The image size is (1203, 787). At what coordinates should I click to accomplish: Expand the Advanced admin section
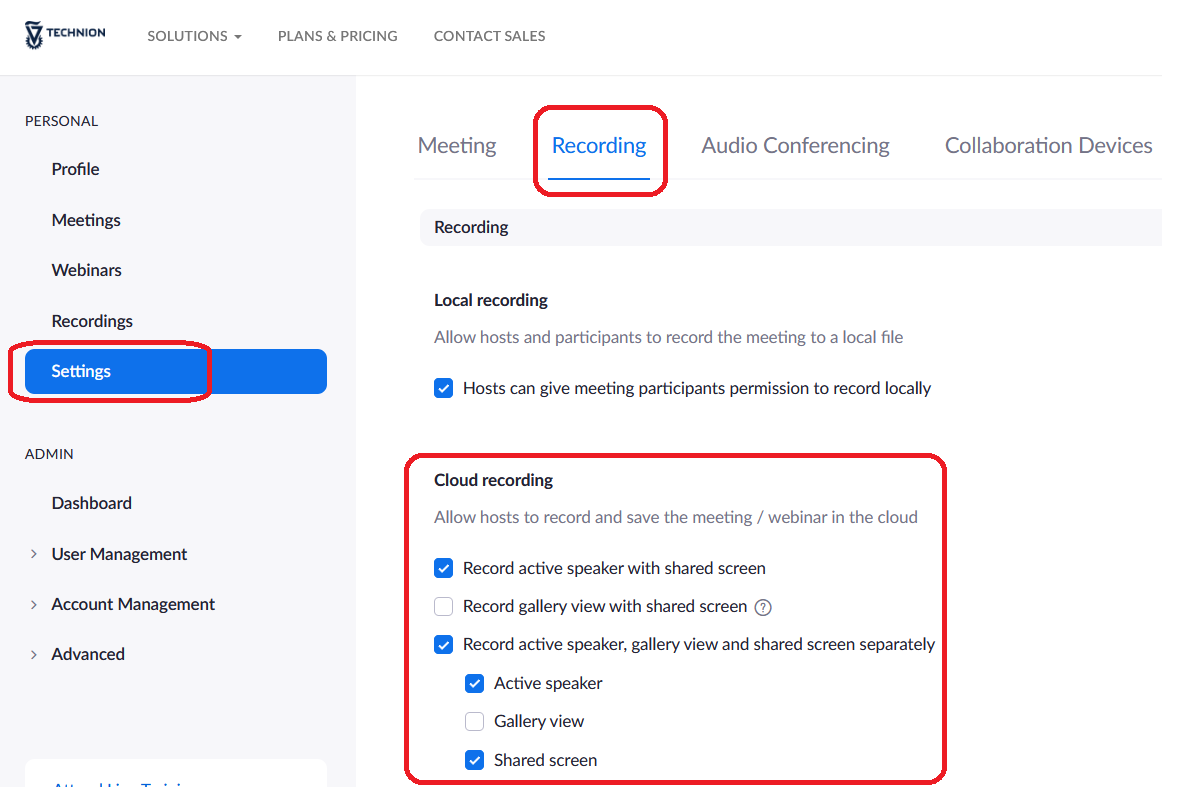click(x=88, y=654)
